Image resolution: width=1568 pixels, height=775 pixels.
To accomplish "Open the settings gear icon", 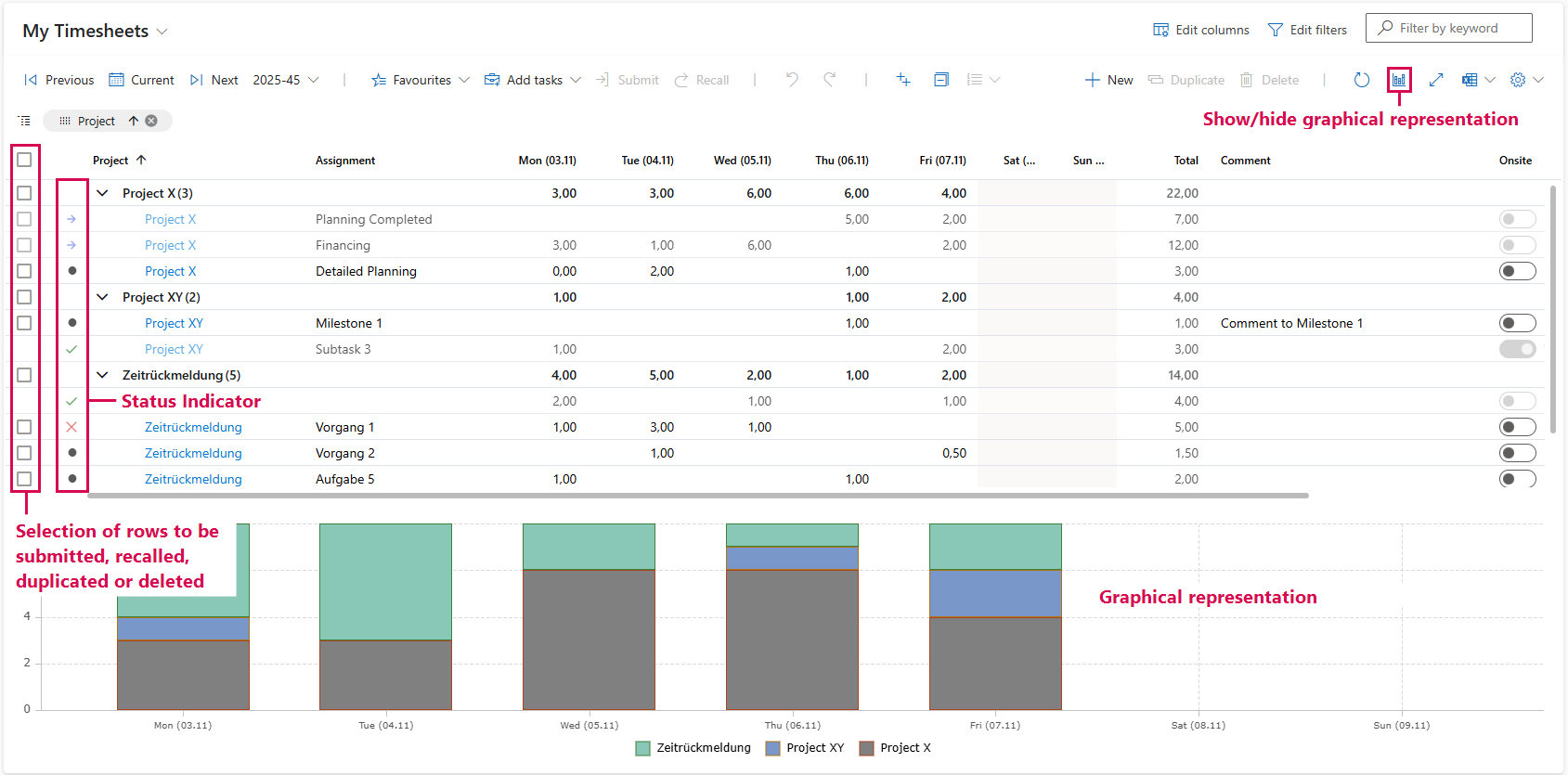I will 1518,80.
